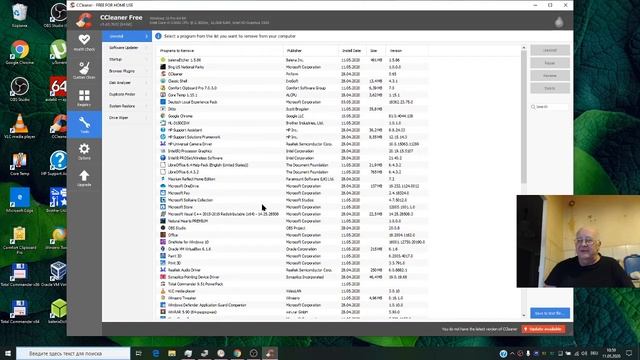
Task: Switch to Browser Plugins tab
Action: [127, 71]
